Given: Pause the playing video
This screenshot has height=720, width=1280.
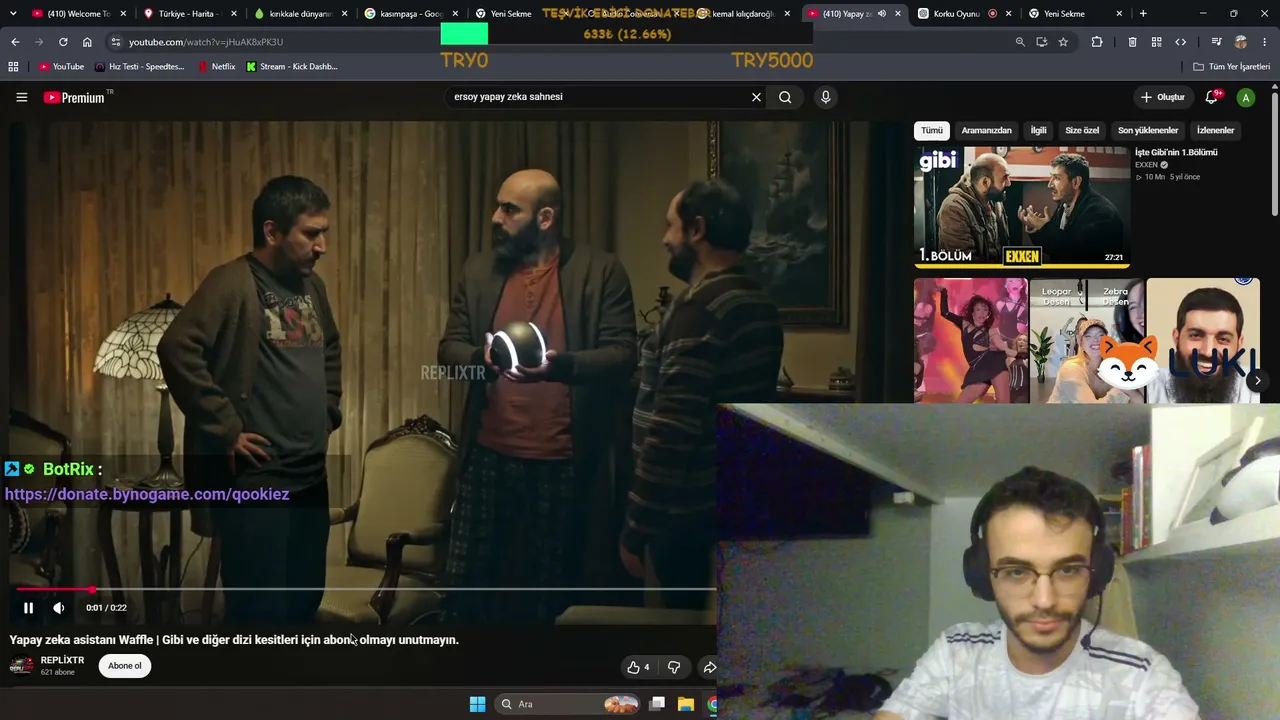Looking at the screenshot, I should tap(28, 608).
